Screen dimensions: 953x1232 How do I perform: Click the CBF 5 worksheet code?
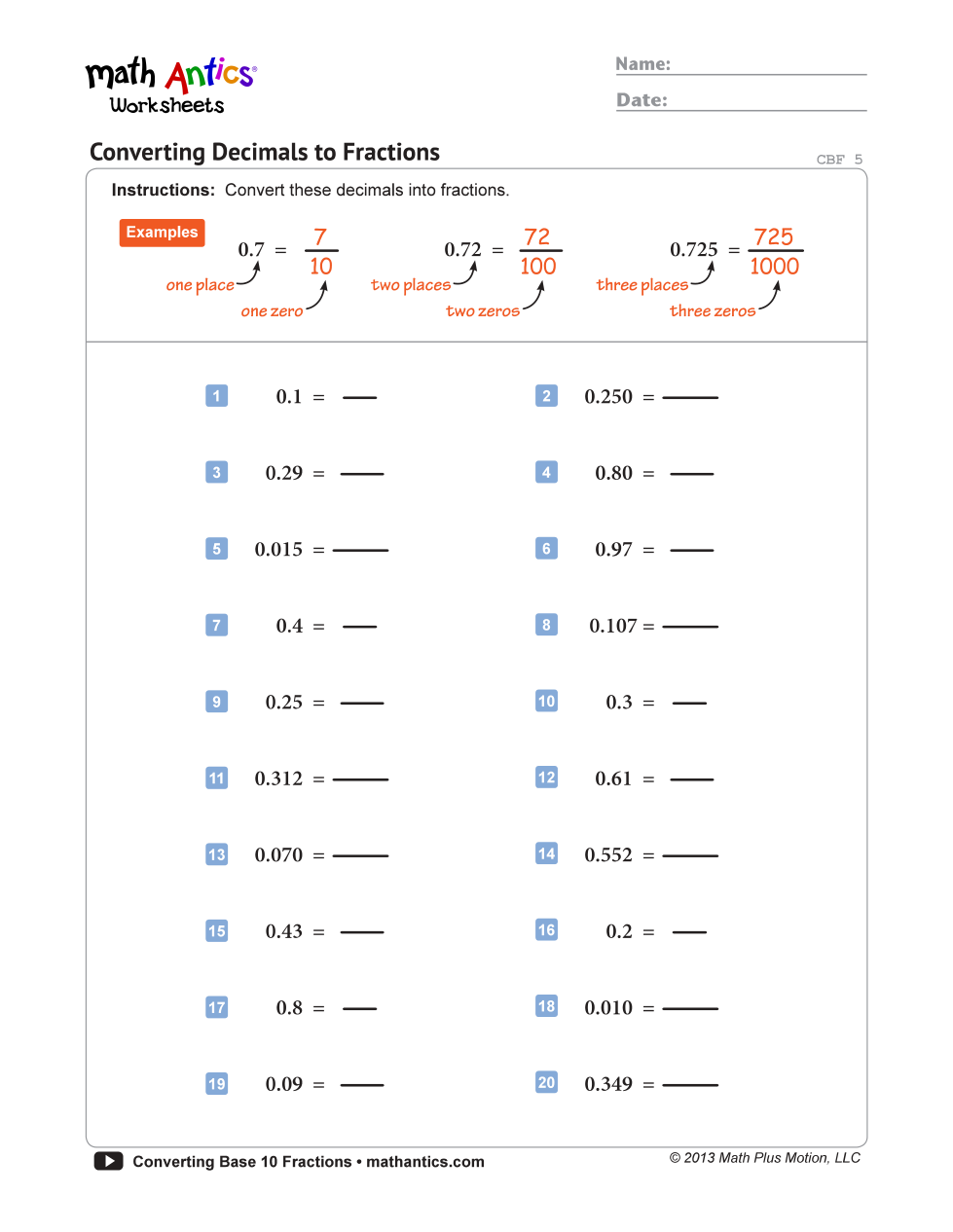[x=839, y=160]
